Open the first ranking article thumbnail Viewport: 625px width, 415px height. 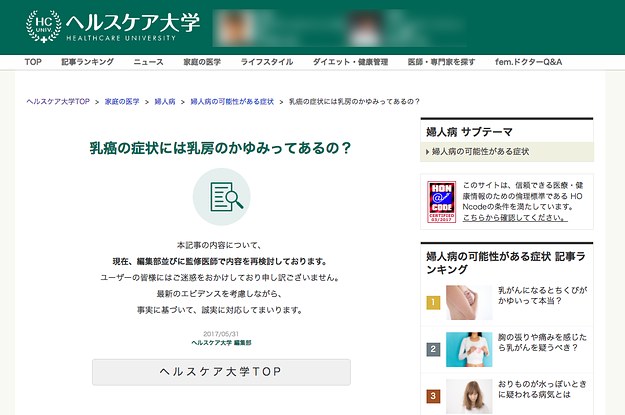pos(468,302)
